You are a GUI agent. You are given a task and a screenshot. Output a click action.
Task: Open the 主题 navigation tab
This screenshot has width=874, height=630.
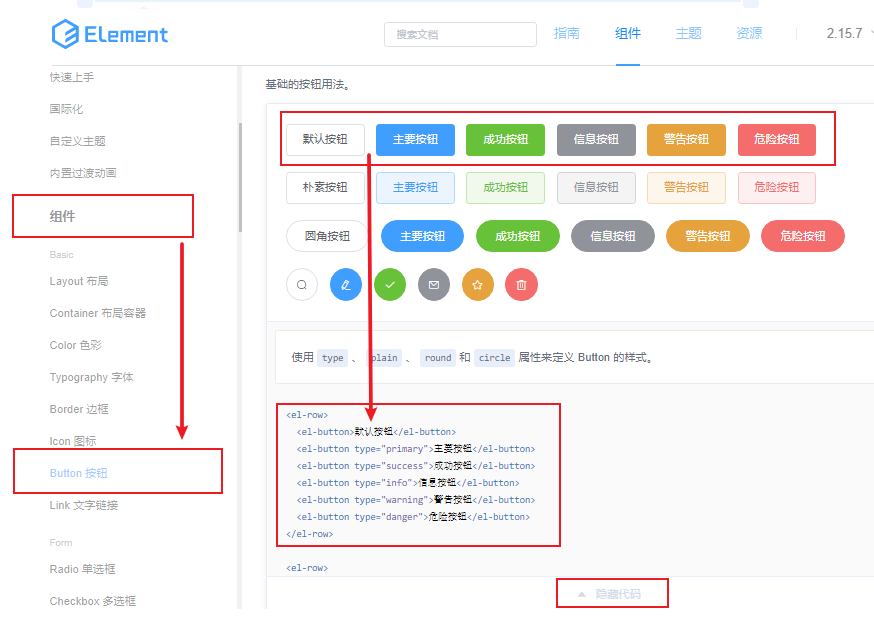(688, 33)
